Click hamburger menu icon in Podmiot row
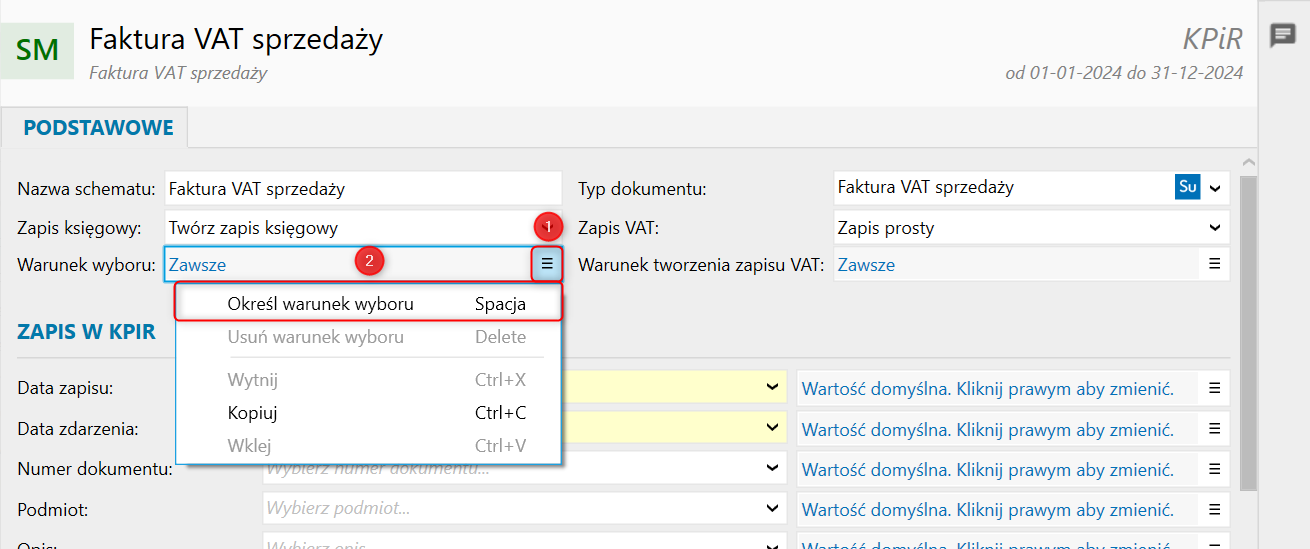The width and height of the screenshot is (1310, 549). tap(1214, 509)
